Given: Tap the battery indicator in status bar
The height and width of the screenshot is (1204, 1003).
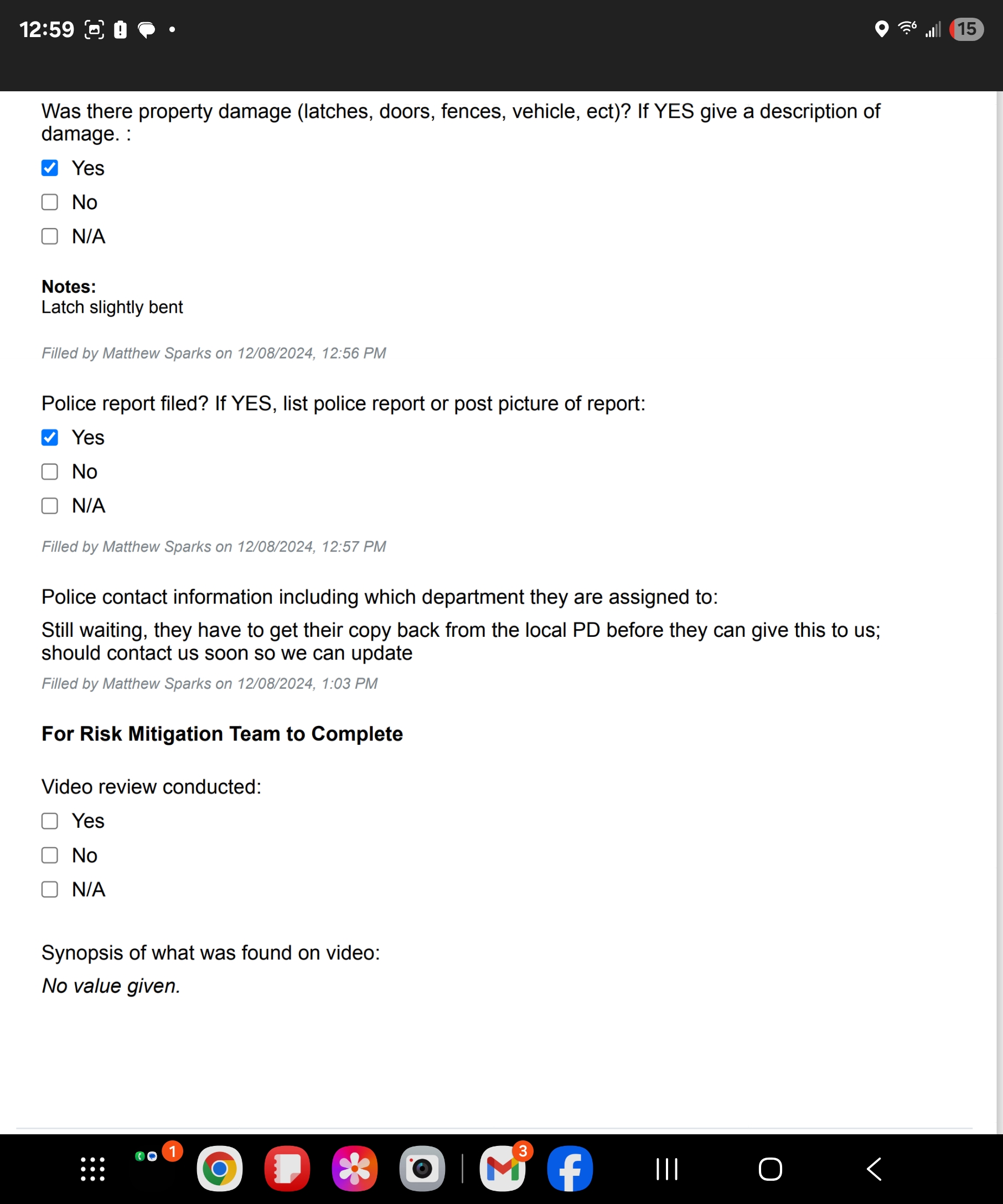Looking at the screenshot, I should click(x=966, y=29).
